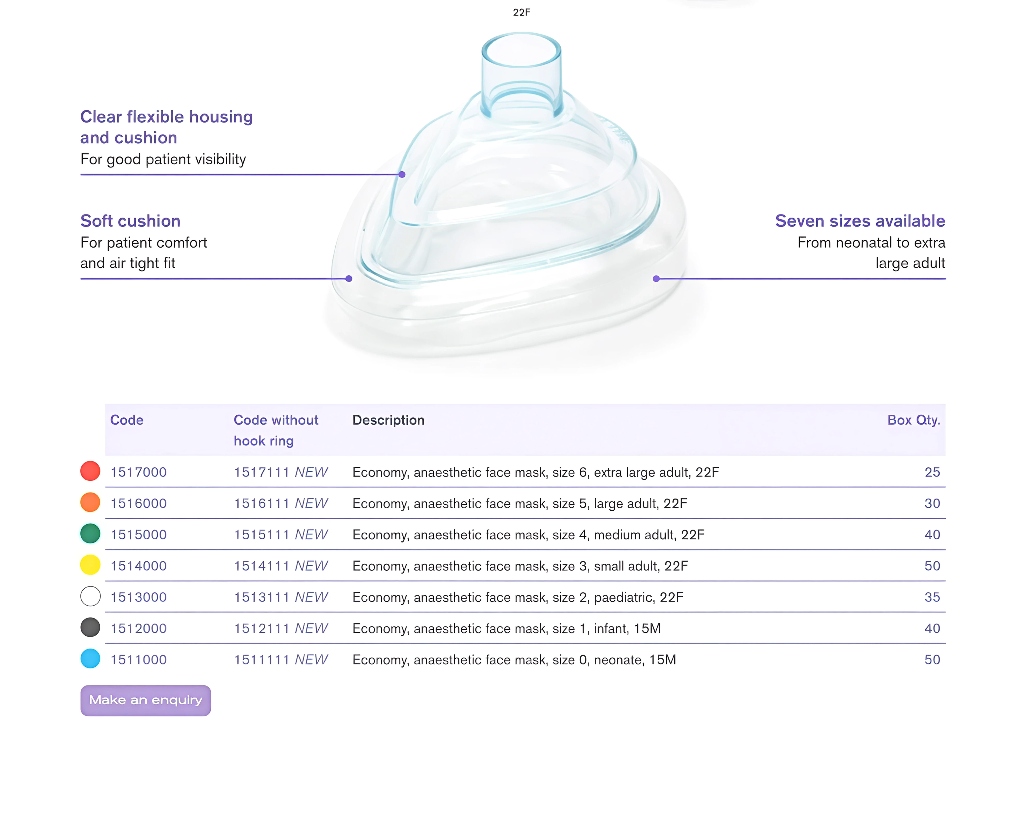Screen dimensions: 1024x834
Task: Open the 1511000 neonate code link
Action: [x=138, y=659]
